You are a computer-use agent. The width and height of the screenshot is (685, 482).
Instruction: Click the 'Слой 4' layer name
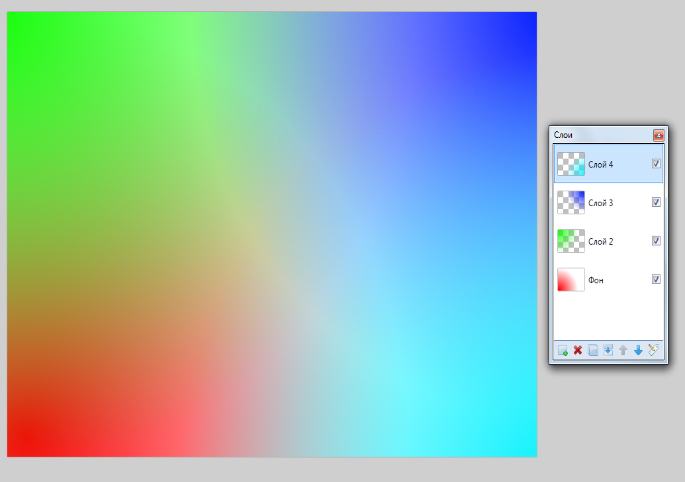(x=601, y=165)
